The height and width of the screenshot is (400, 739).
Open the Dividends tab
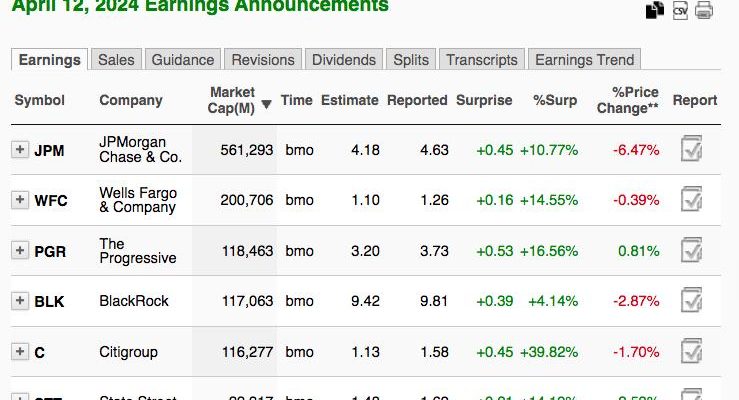pos(344,59)
